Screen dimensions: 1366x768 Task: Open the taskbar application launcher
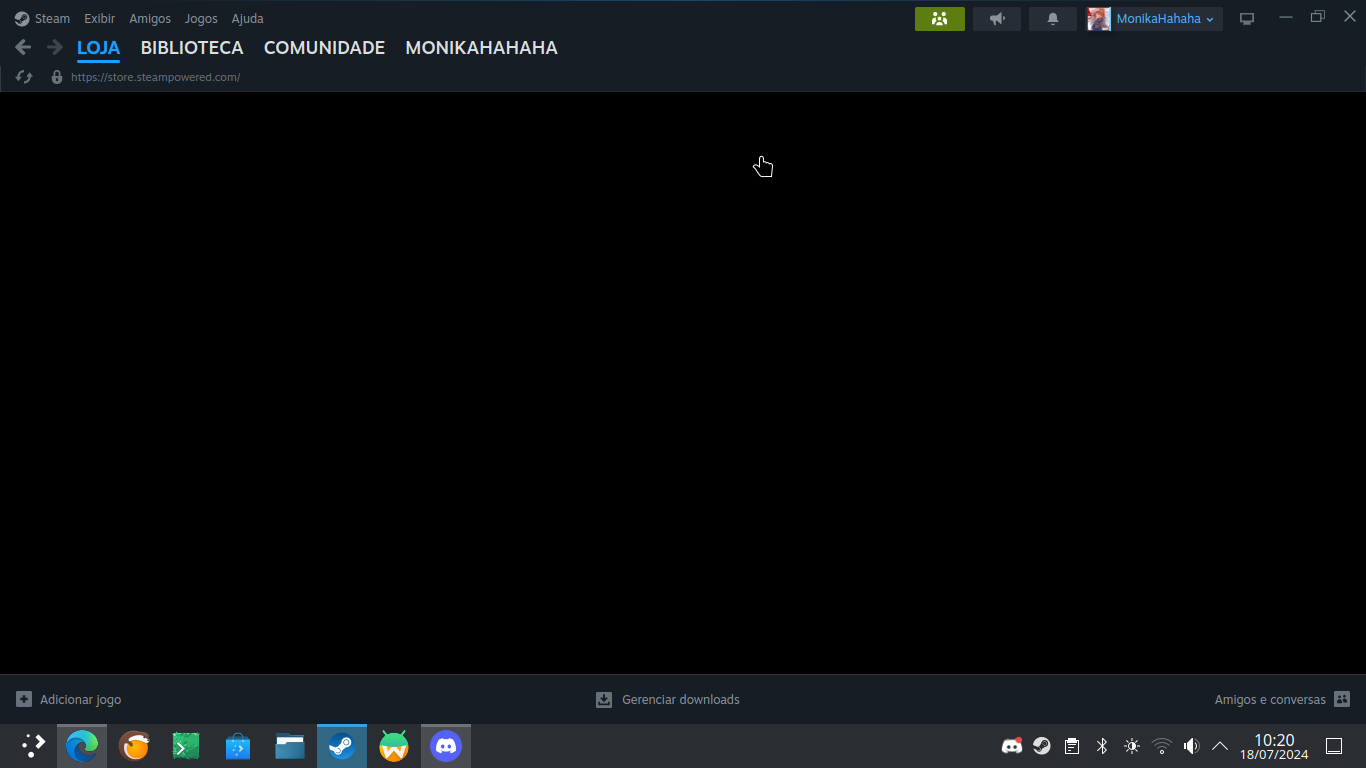coord(33,746)
